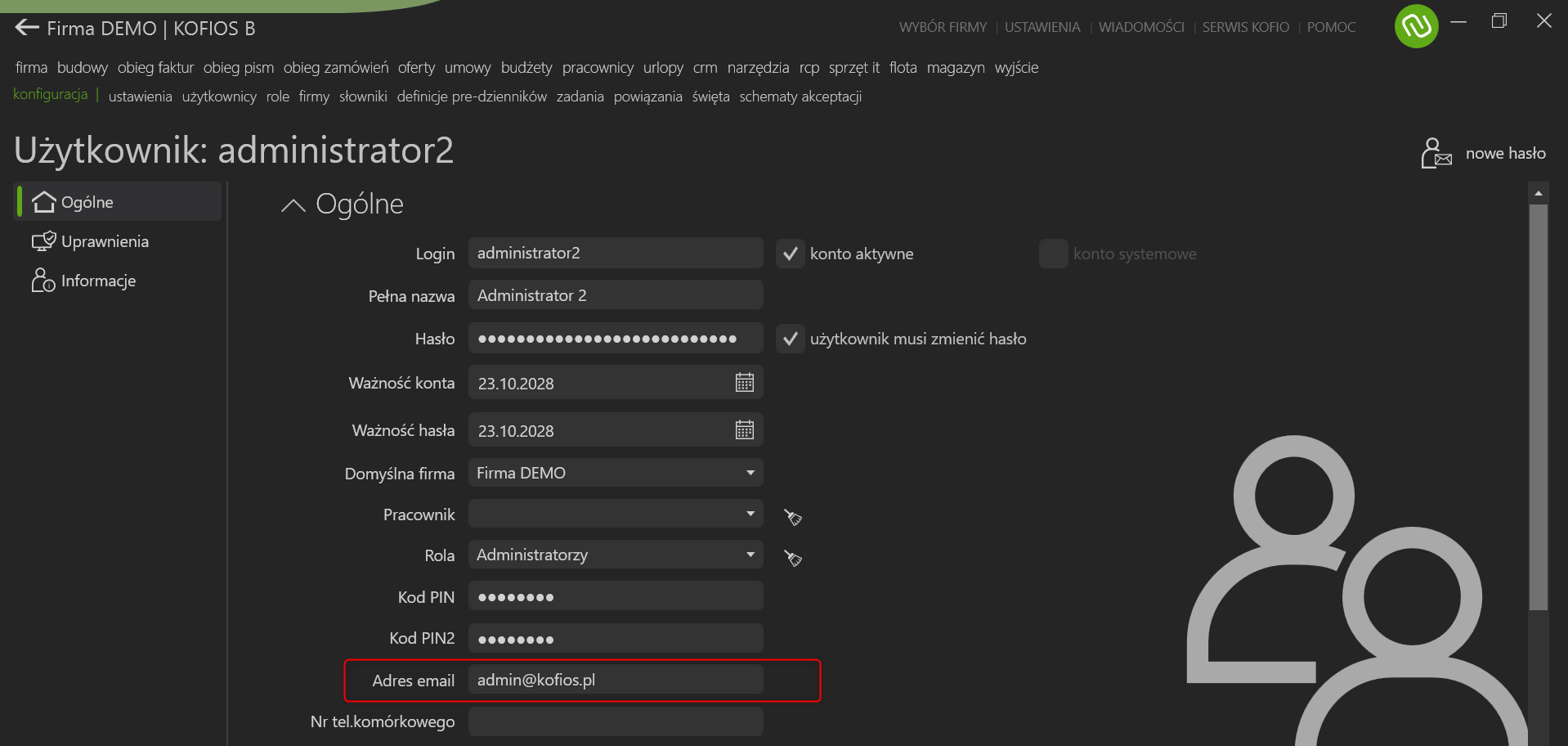Viewport: 1568px width, 746px height.
Task: Click the Uprawnienia shield monitor icon
Action: [43, 241]
